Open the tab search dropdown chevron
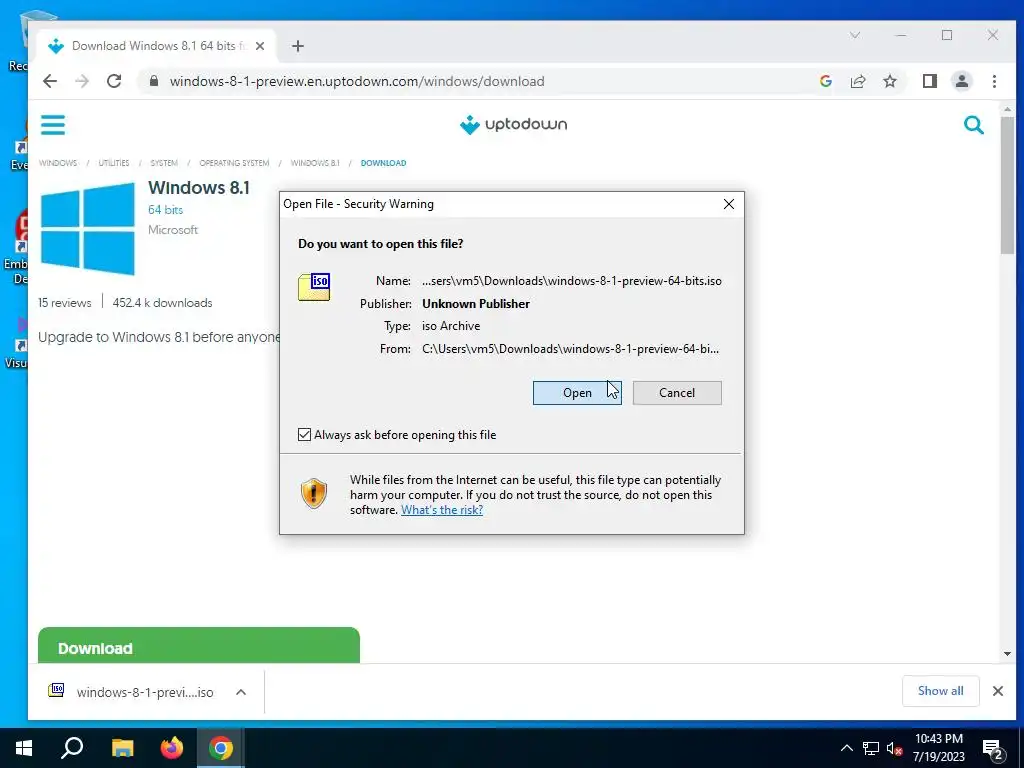The height and width of the screenshot is (768, 1024). 855,35
